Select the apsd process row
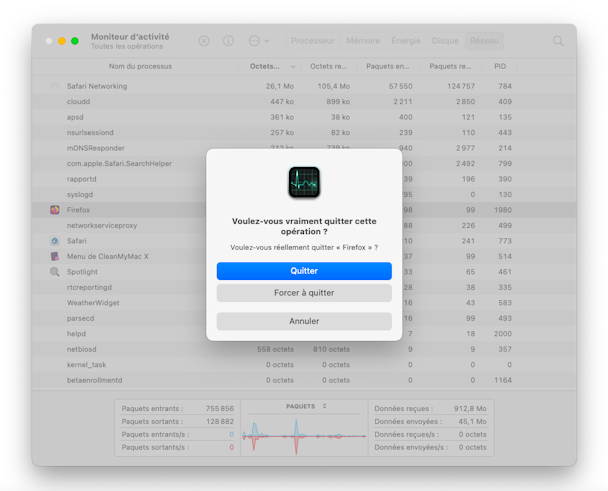This screenshot has height=491, width=608. pyautogui.click(x=304, y=117)
